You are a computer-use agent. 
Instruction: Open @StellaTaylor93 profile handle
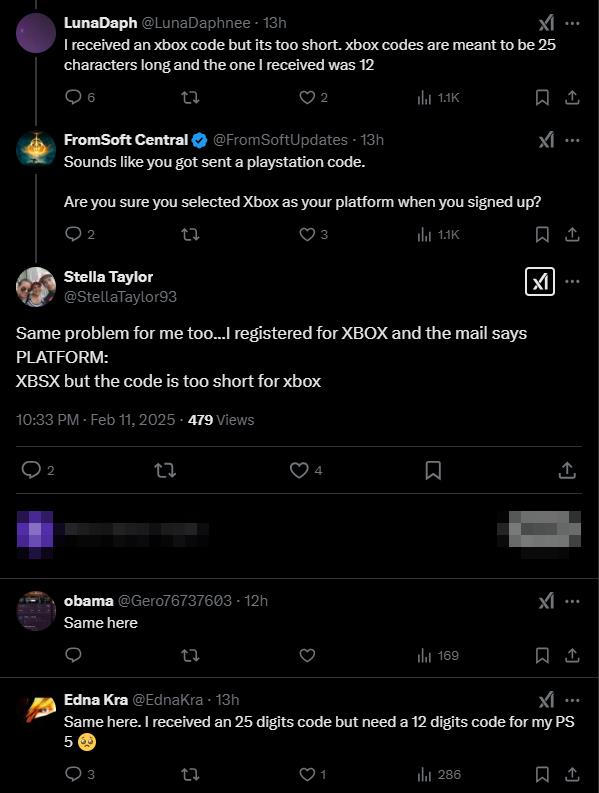pos(120,297)
